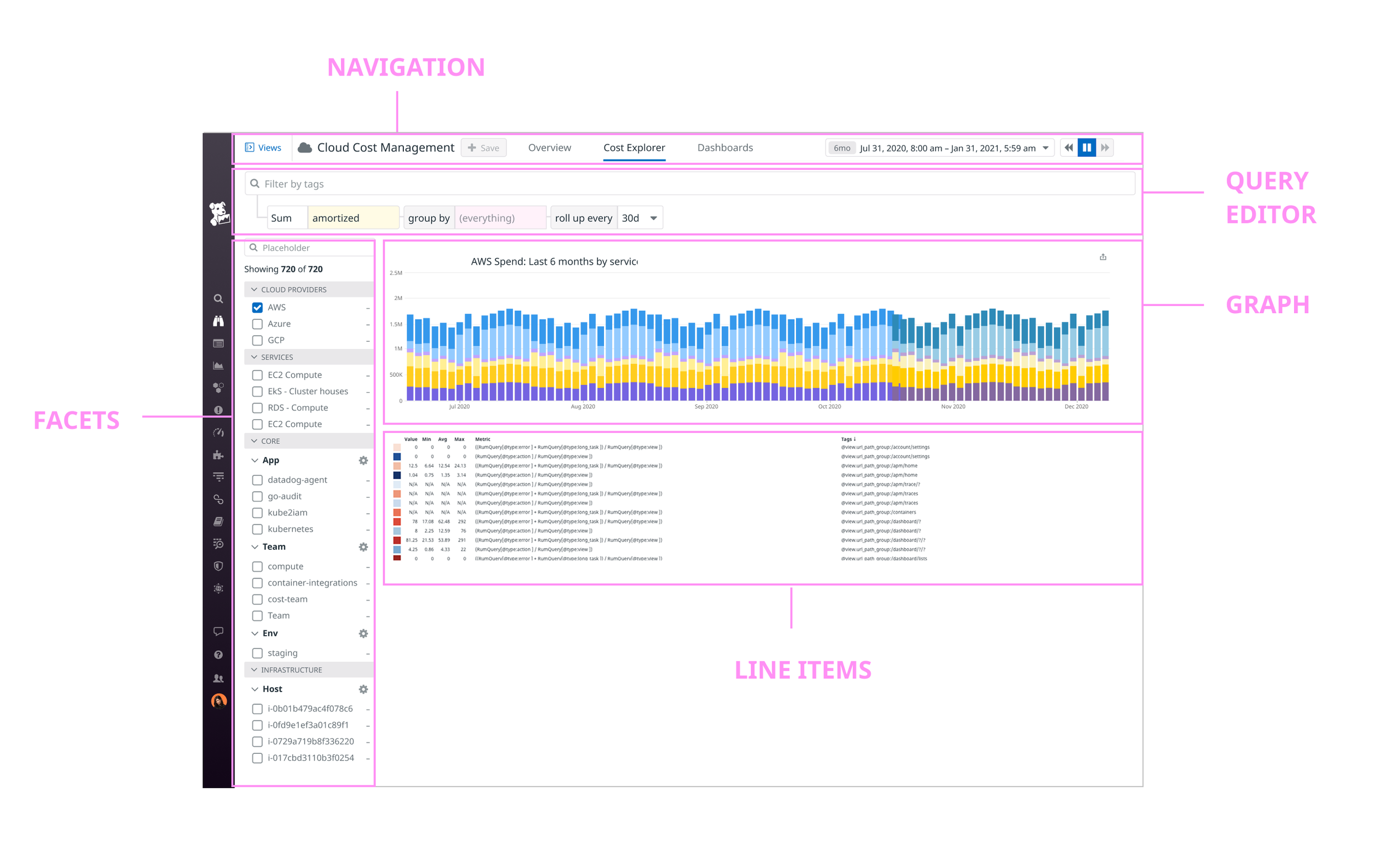Open chat speech-bubble sidebar icon
This screenshot has width=1379, height=868.
(x=218, y=631)
